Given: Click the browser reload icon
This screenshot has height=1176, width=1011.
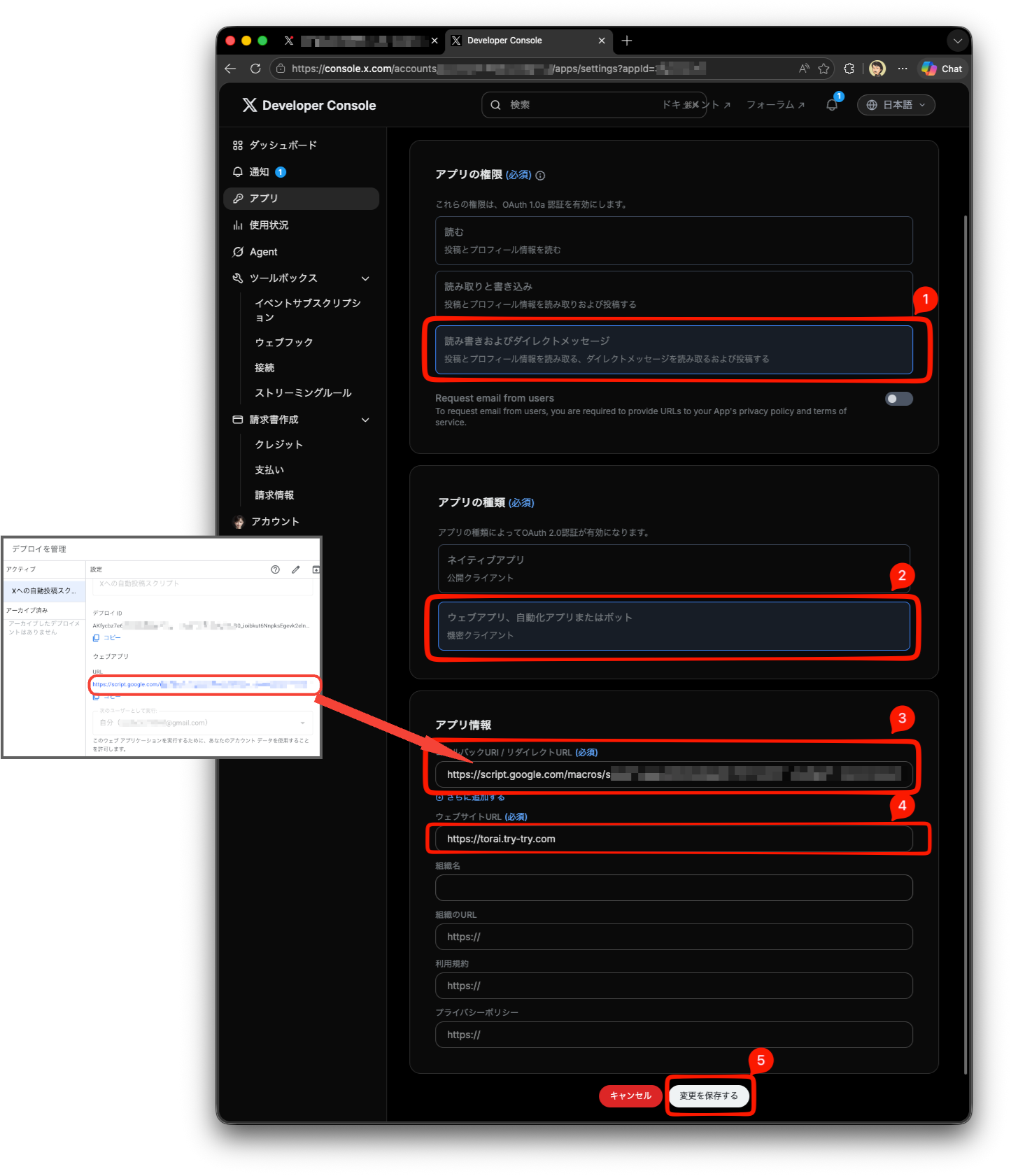Looking at the screenshot, I should coord(255,69).
